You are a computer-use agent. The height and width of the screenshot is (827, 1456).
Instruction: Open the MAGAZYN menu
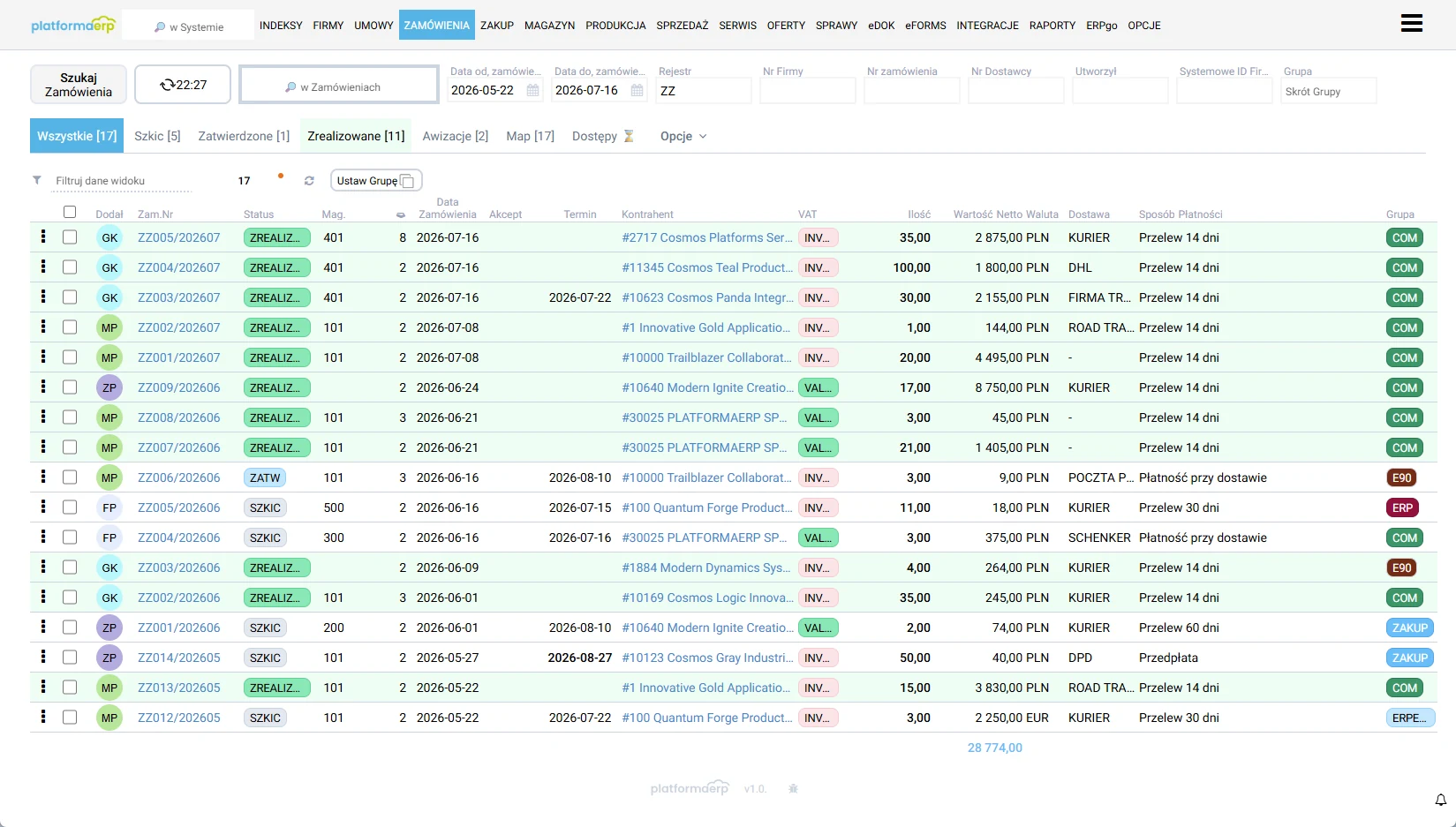coord(549,25)
